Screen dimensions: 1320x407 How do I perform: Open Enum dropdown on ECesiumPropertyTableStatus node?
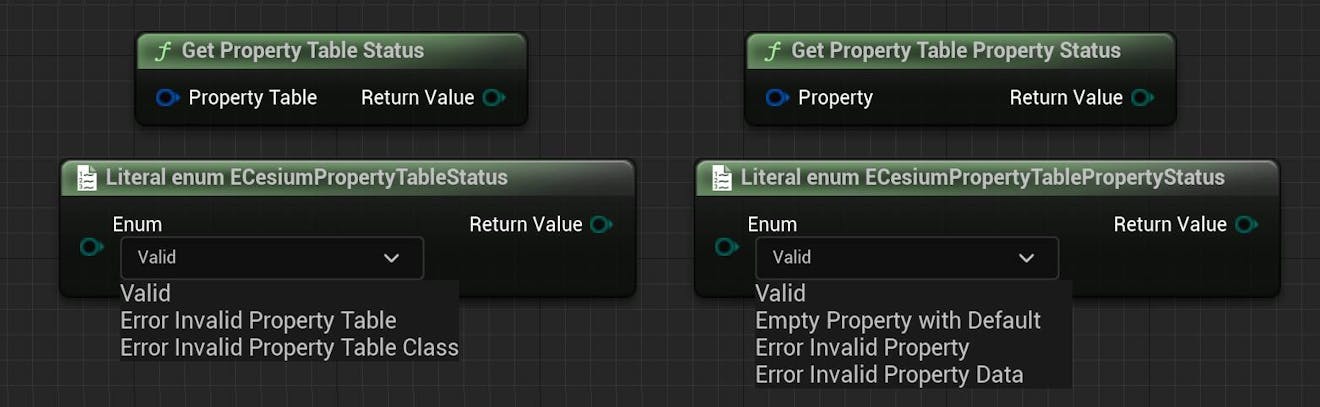coord(272,258)
